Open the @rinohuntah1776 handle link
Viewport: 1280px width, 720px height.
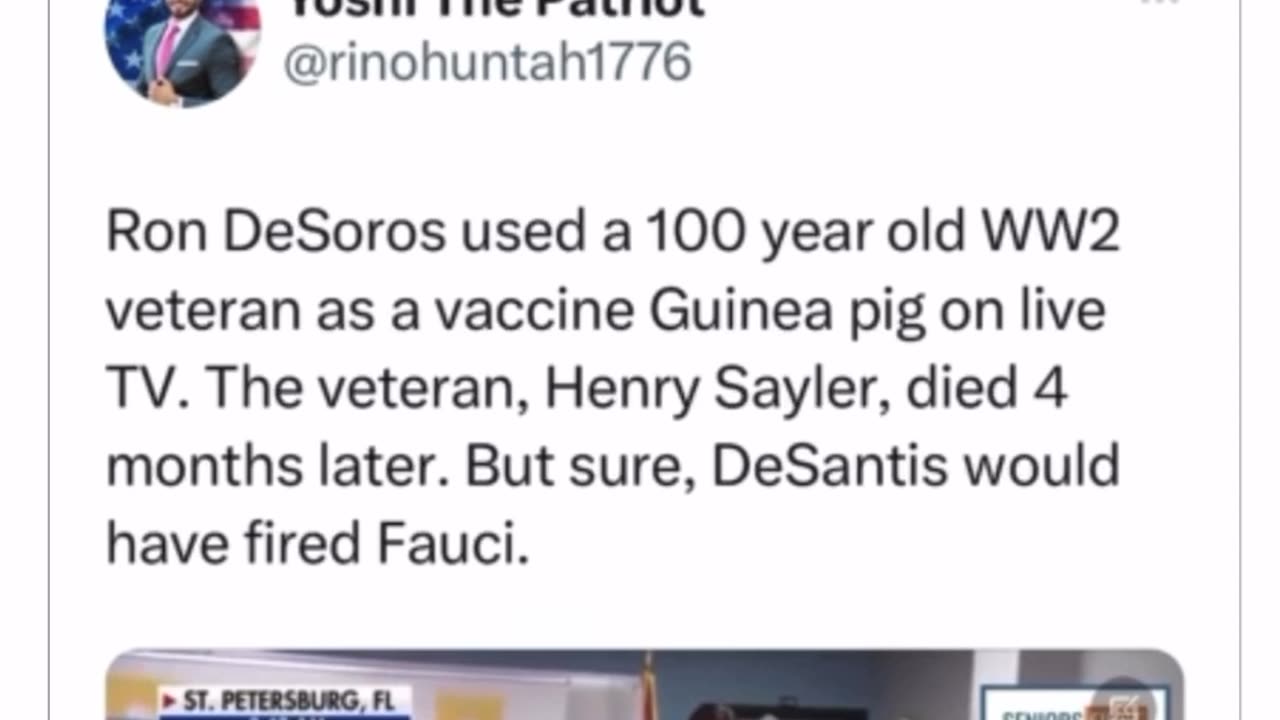pos(487,62)
